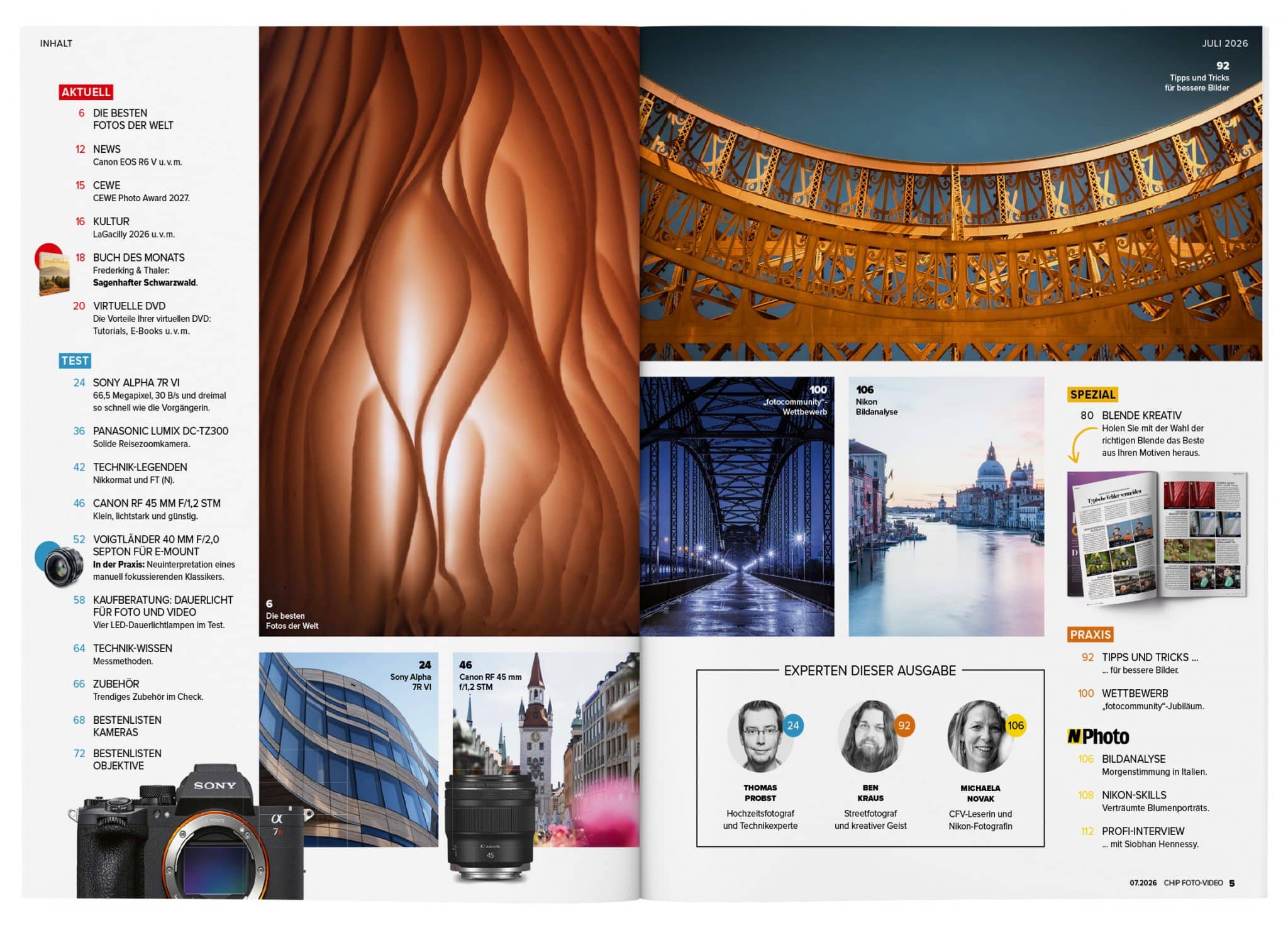This screenshot has height=925, width=1288.
Task: Click the text 'Morgenstimmung in Italien.'
Action: coord(1155,772)
